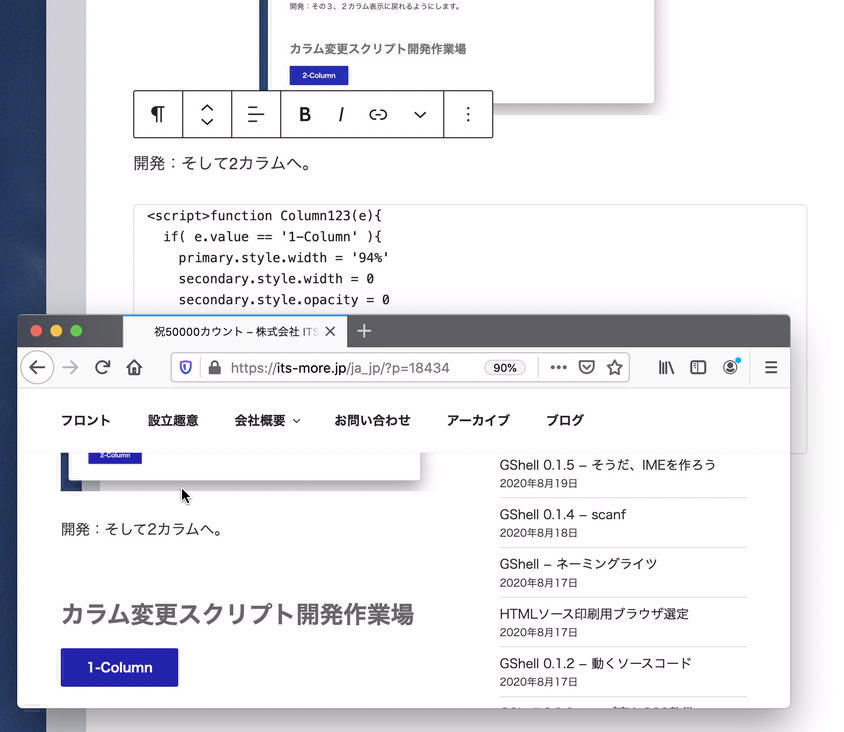Save page to Pocket
The width and height of the screenshot is (844, 732).
pos(587,368)
